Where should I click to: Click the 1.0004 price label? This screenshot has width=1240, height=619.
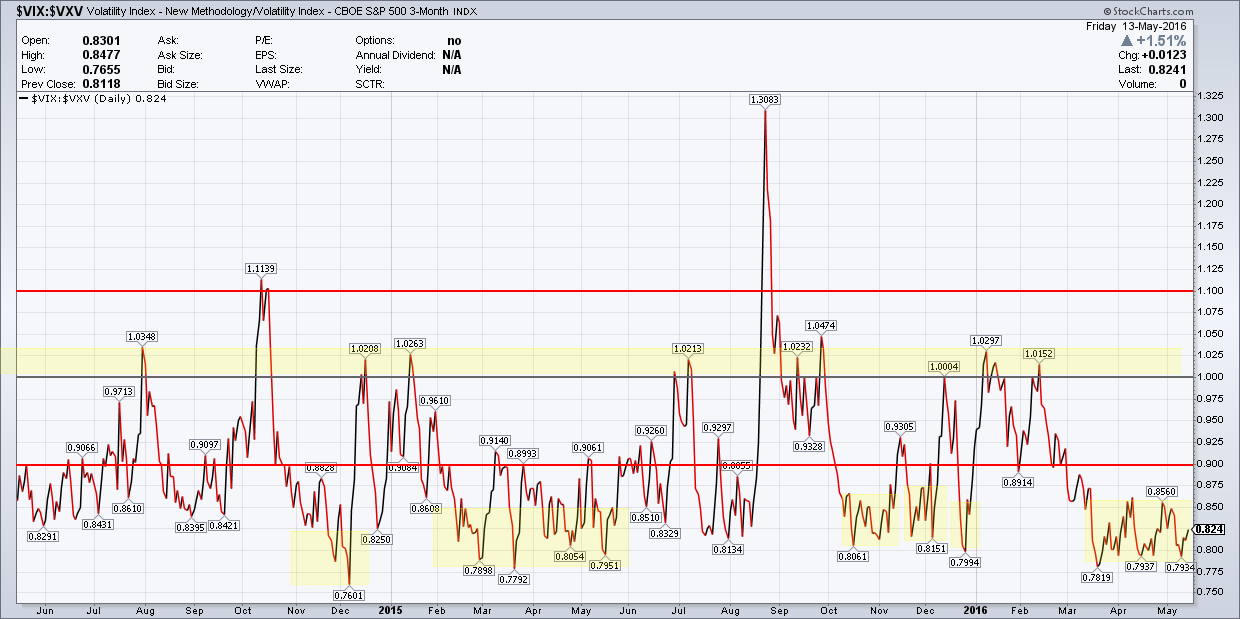(944, 366)
